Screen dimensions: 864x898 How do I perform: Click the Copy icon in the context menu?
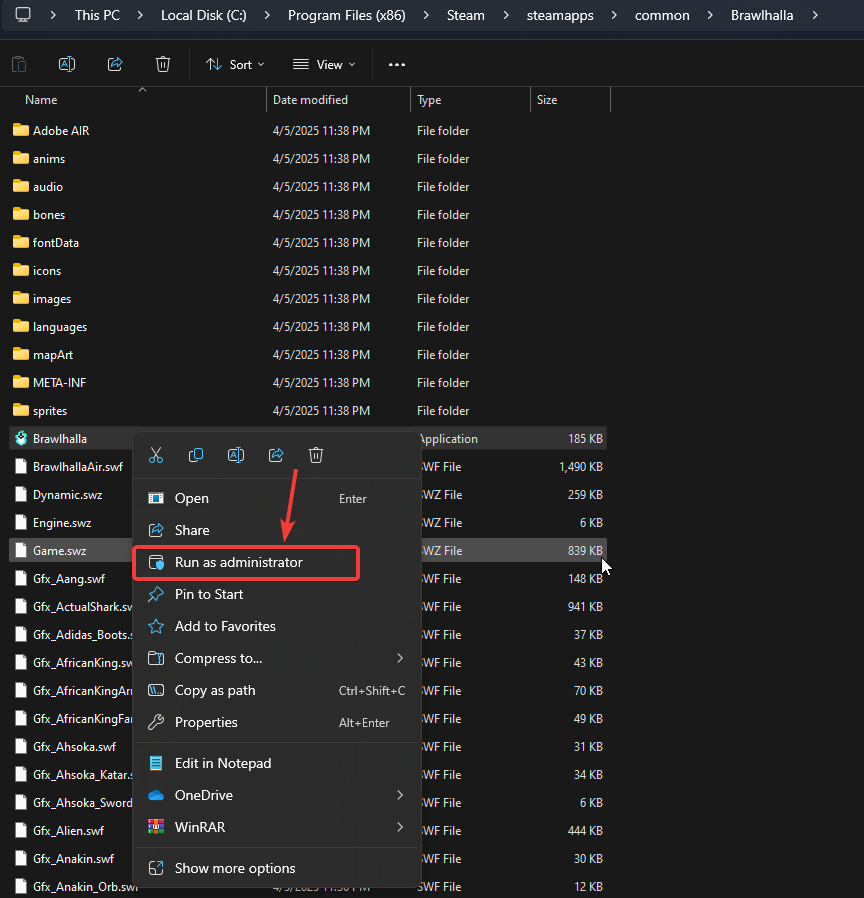pyautogui.click(x=196, y=455)
